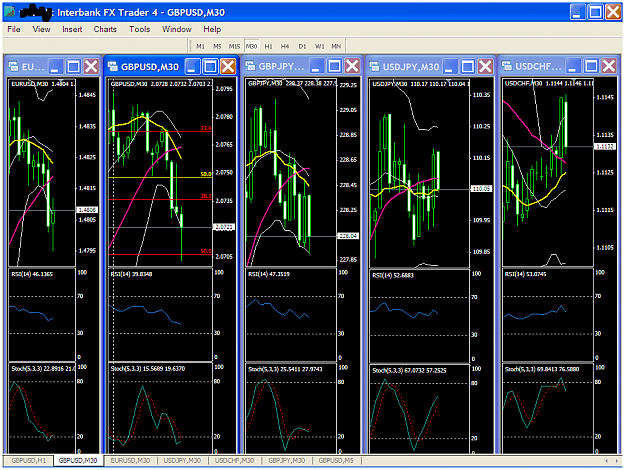Maximize the USDJPY,M30 chart window
Viewport: 625px width, 470px height.
pyautogui.click(x=468, y=66)
